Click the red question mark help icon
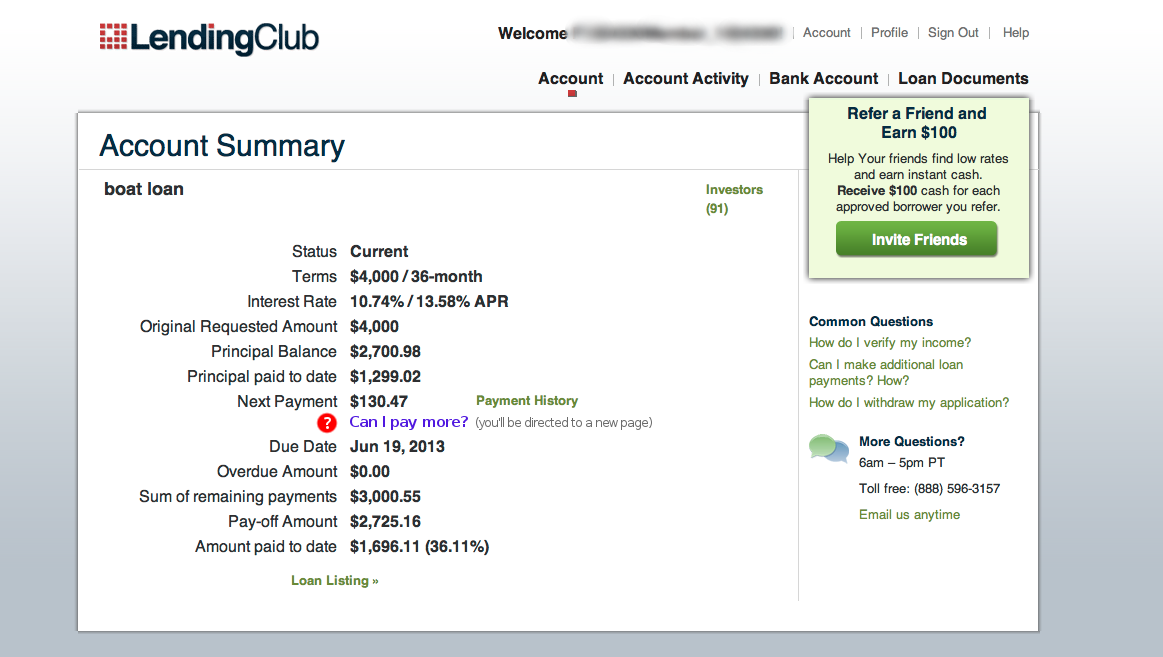 [327, 423]
